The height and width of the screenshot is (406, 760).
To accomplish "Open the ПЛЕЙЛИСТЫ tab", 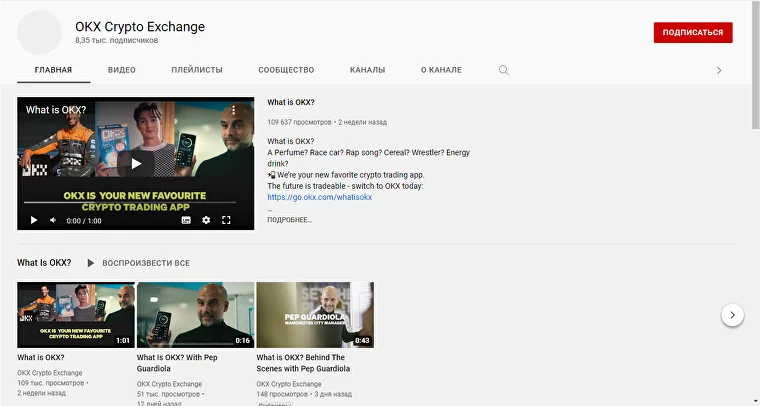I will click(x=197, y=70).
